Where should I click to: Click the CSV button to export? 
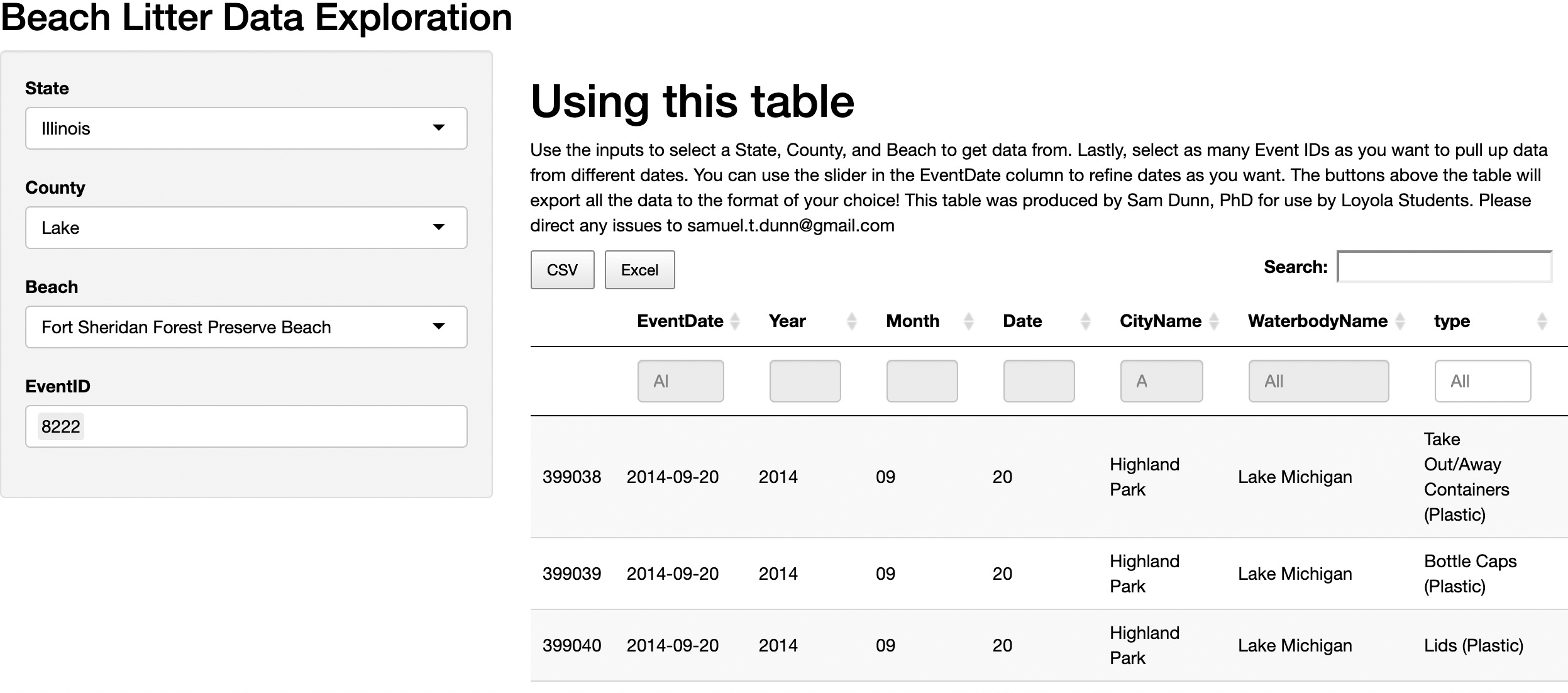click(562, 269)
